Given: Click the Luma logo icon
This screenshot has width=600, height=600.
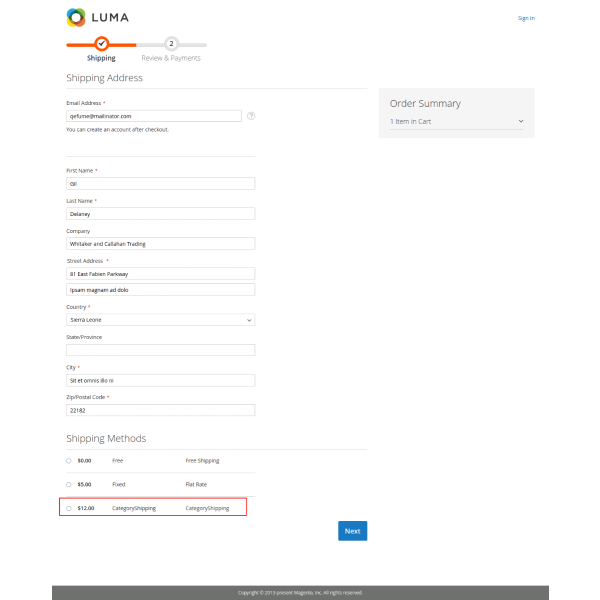Looking at the screenshot, I should tap(75, 17).
